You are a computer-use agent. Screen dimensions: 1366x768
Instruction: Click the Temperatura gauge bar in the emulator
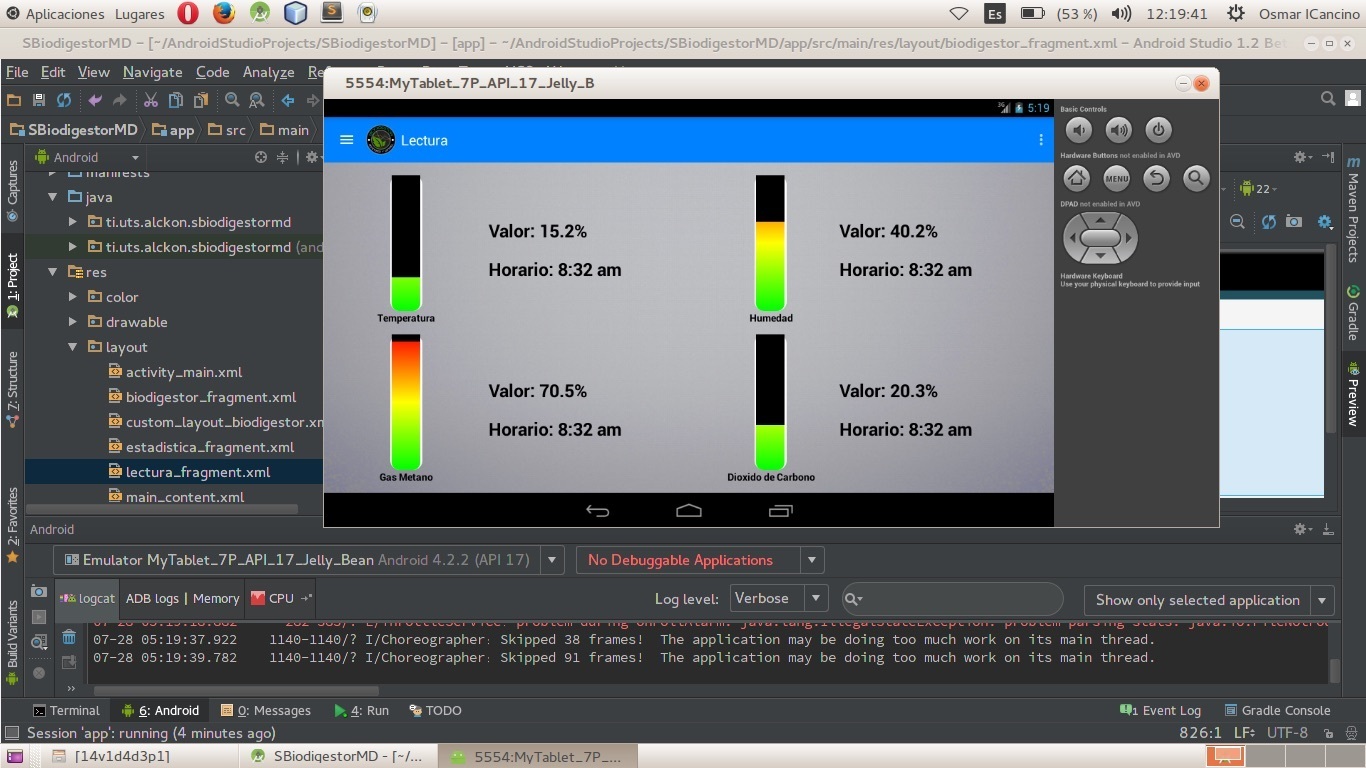(406, 243)
